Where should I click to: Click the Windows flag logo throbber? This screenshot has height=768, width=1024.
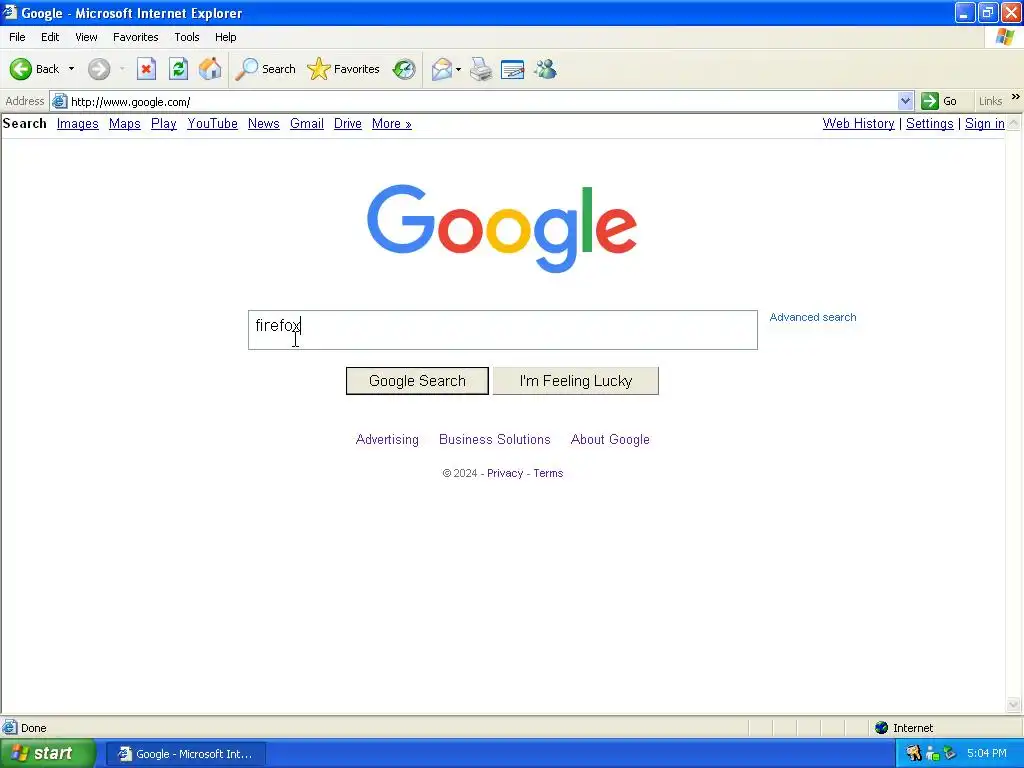(1004, 37)
